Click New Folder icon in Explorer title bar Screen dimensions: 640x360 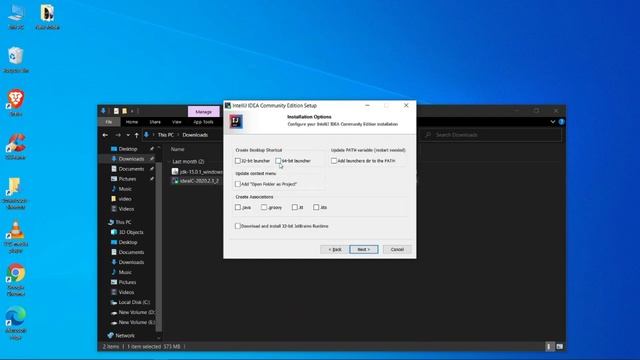click(124, 111)
